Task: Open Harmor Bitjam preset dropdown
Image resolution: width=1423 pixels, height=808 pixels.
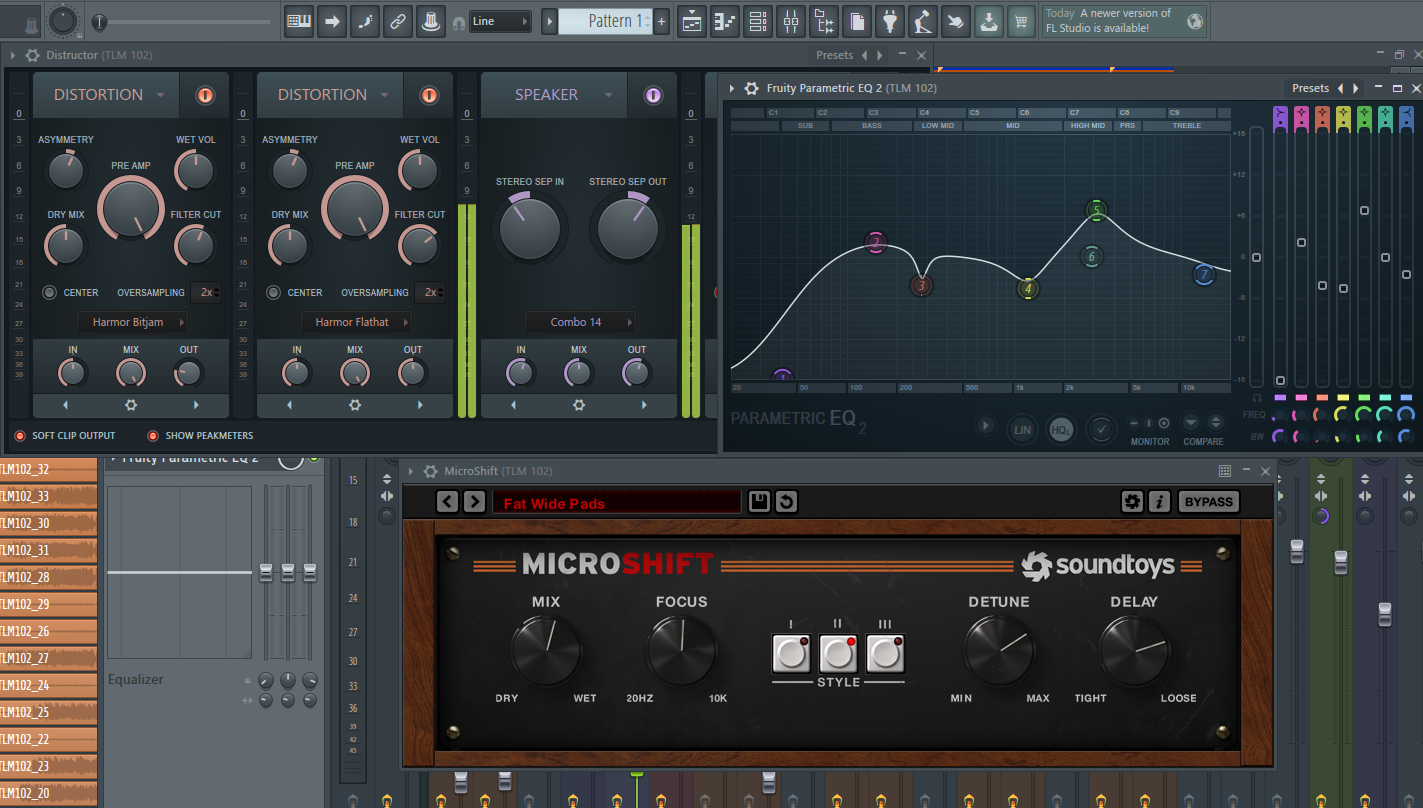Action: (x=133, y=322)
